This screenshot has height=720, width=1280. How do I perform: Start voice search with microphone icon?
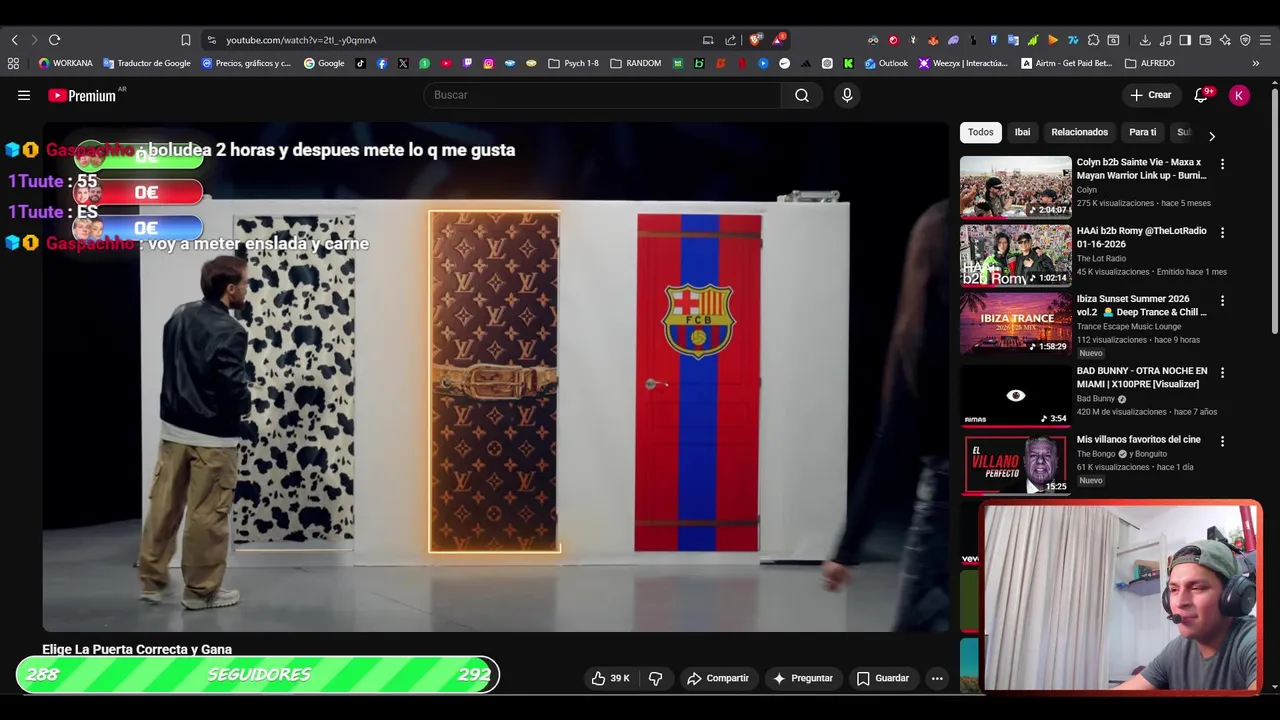click(x=847, y=95)
